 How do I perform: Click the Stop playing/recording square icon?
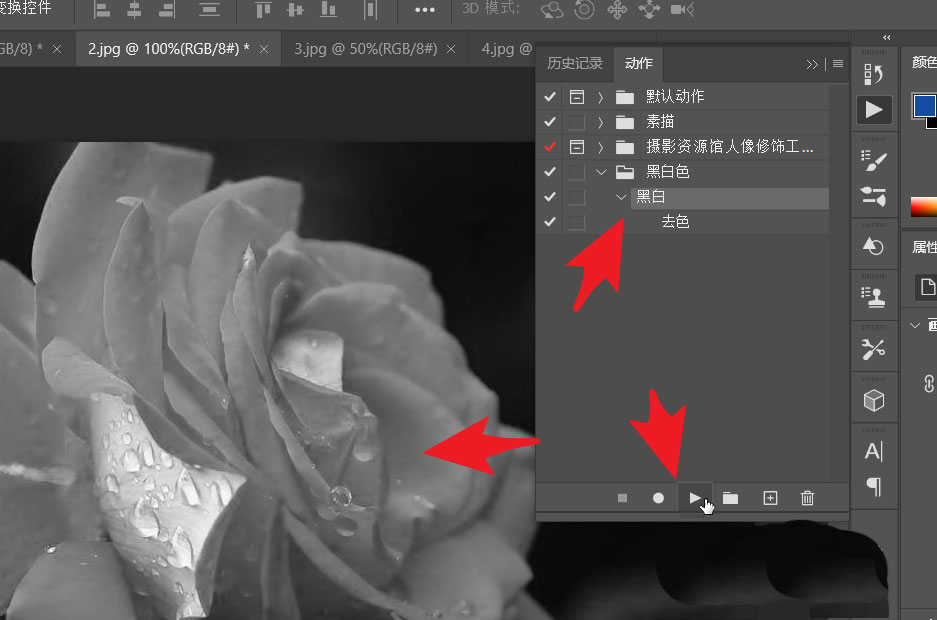[622, 497]
